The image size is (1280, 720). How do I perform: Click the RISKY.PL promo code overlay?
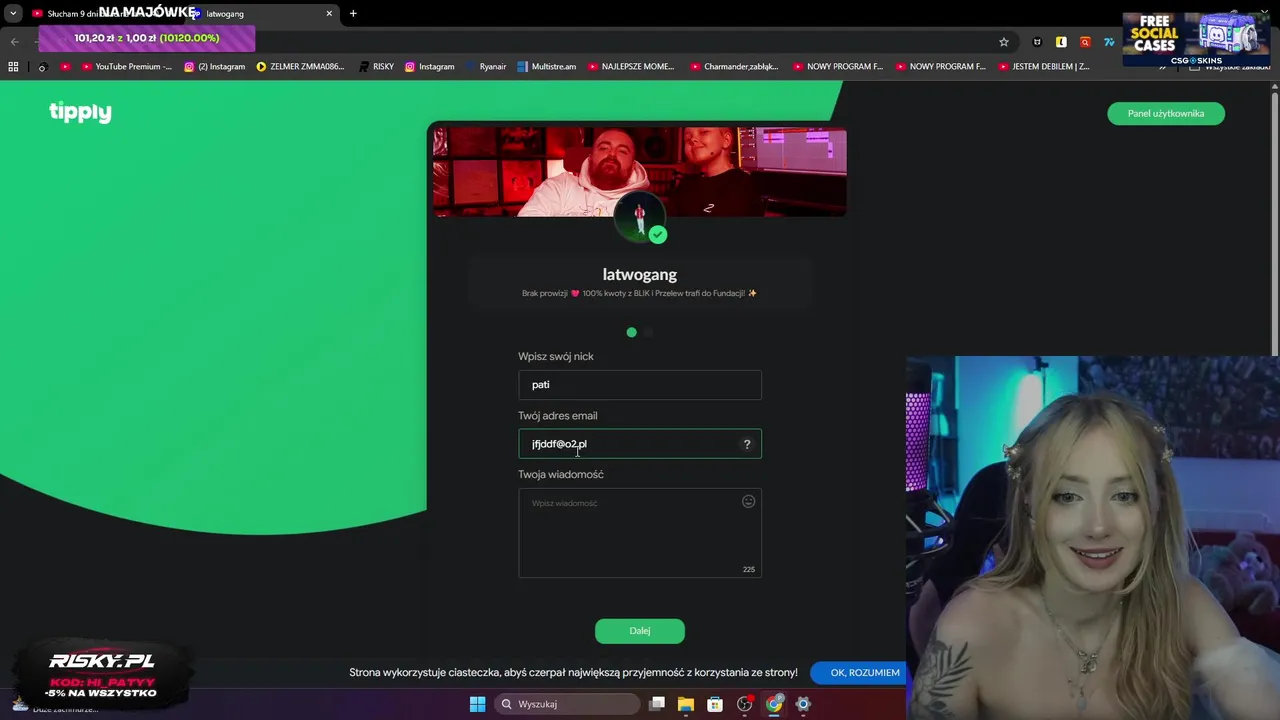click(102, 675)
